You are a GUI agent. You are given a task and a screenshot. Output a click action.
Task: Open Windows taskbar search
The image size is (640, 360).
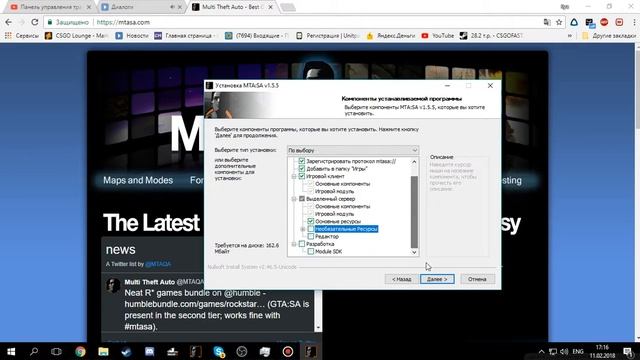(34, 351)
